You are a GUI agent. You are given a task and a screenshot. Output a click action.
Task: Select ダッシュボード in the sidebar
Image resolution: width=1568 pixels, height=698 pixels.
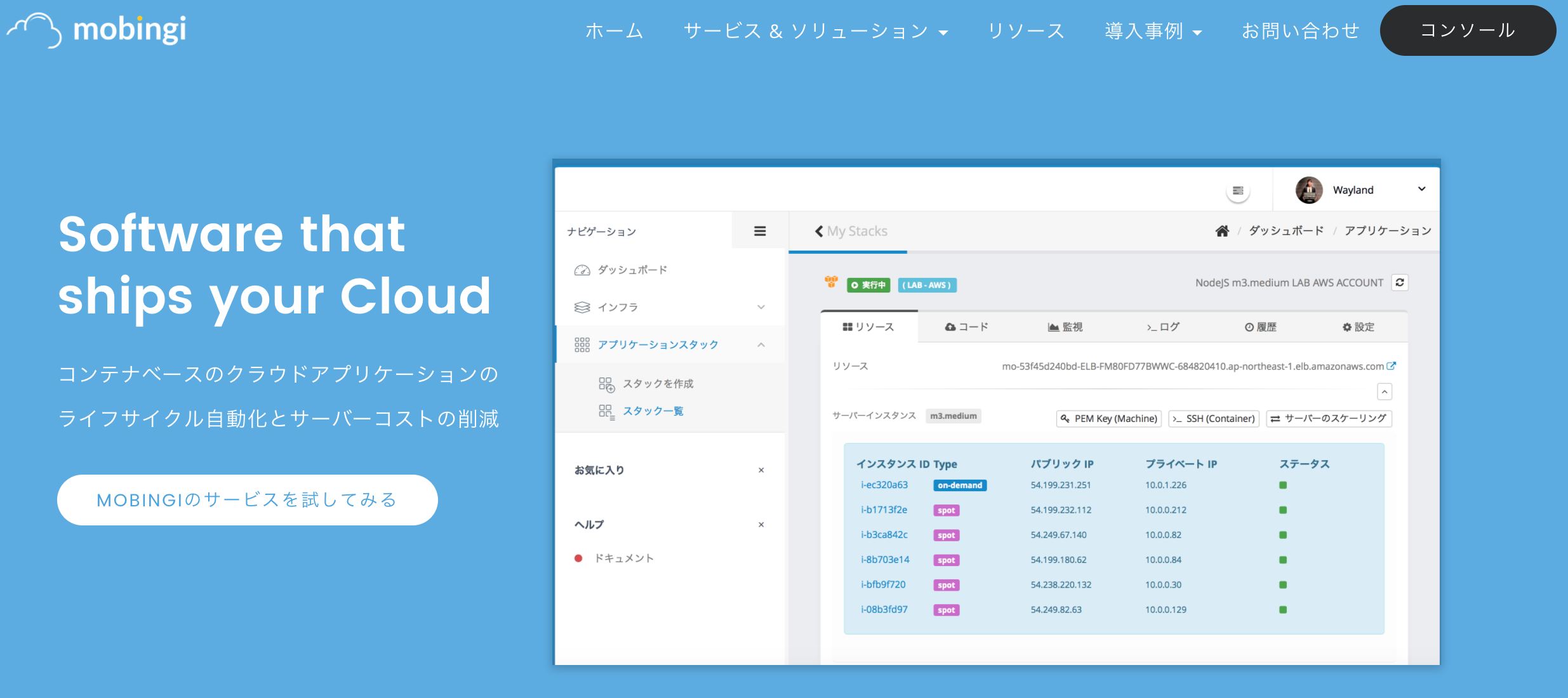(x=633, y=270)
